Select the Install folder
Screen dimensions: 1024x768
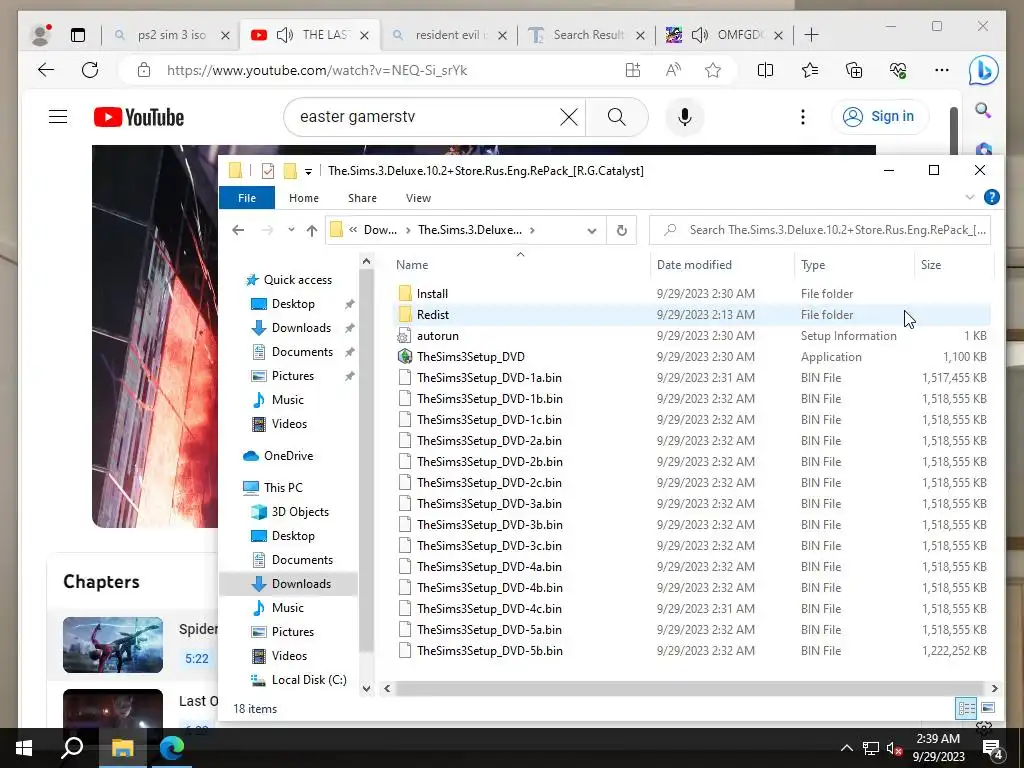692,294
